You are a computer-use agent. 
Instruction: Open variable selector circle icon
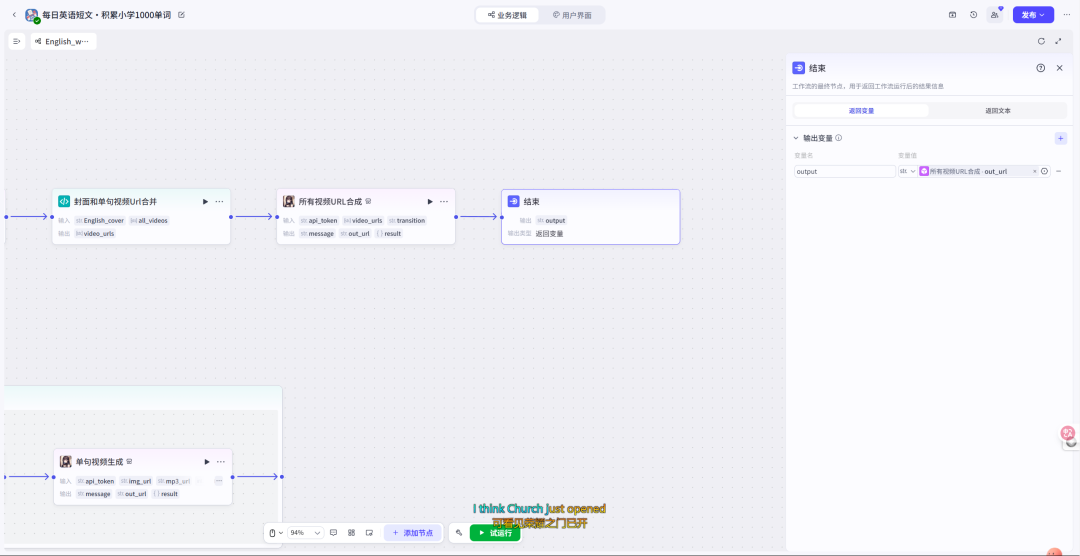point(1044,171)
